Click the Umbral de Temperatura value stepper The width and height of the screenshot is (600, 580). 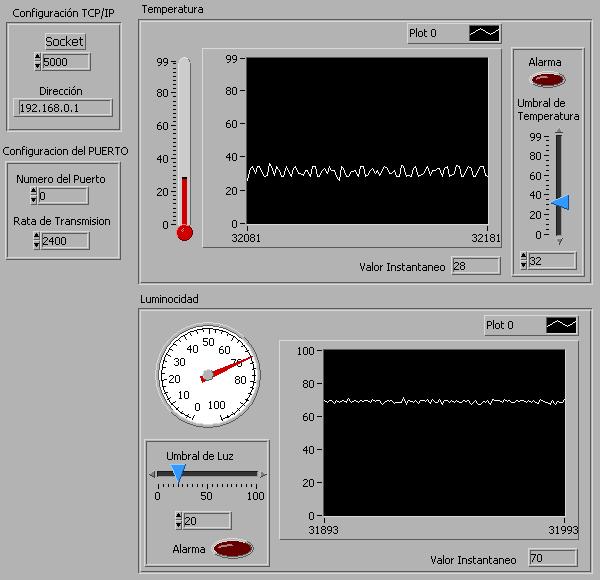[x=525, y=261]
